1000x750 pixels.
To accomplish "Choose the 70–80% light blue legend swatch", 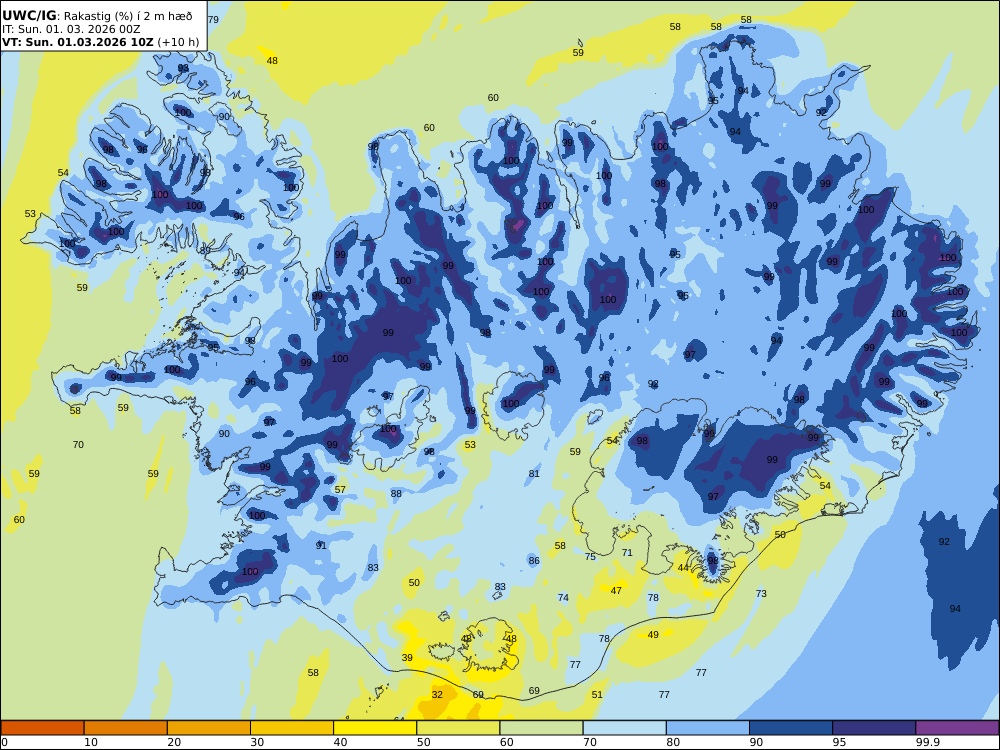I will 624,728.
